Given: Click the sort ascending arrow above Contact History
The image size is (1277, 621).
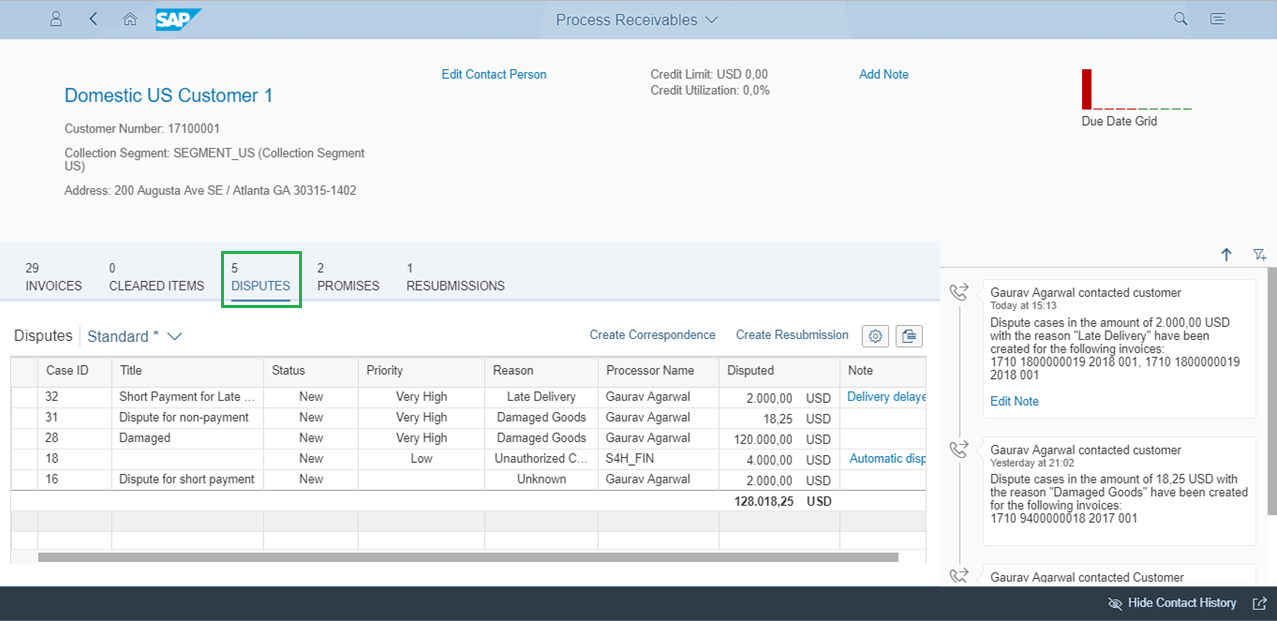Looking at the screenshot, I should click(1226, 255).
